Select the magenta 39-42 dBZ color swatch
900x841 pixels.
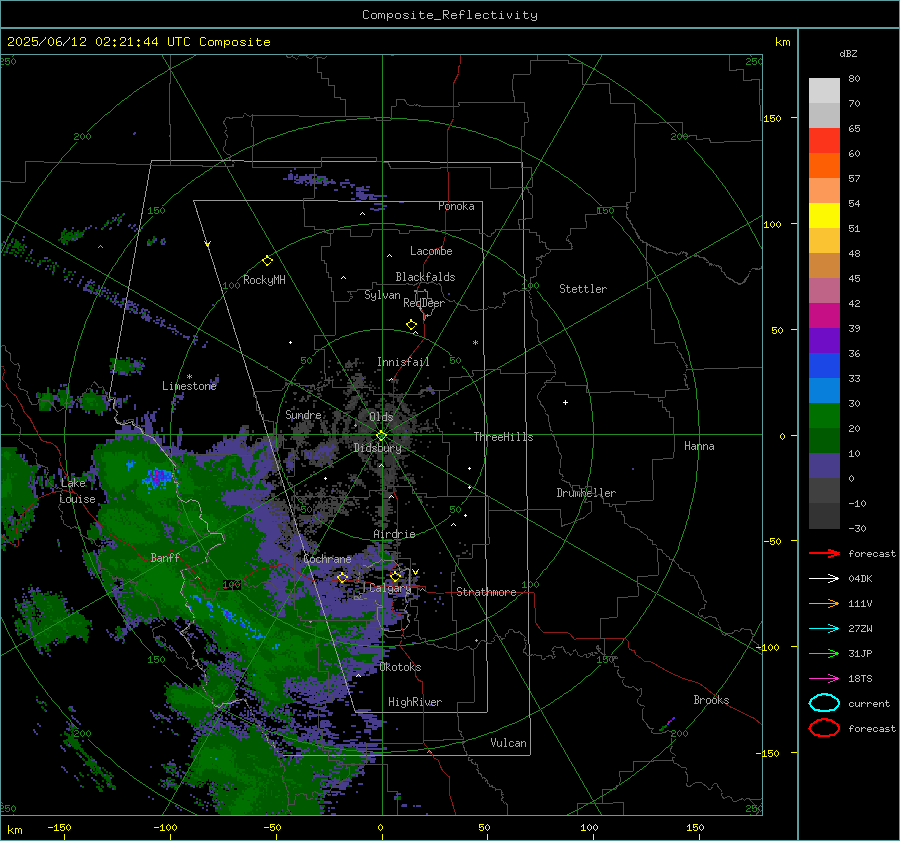pos(824,316)
